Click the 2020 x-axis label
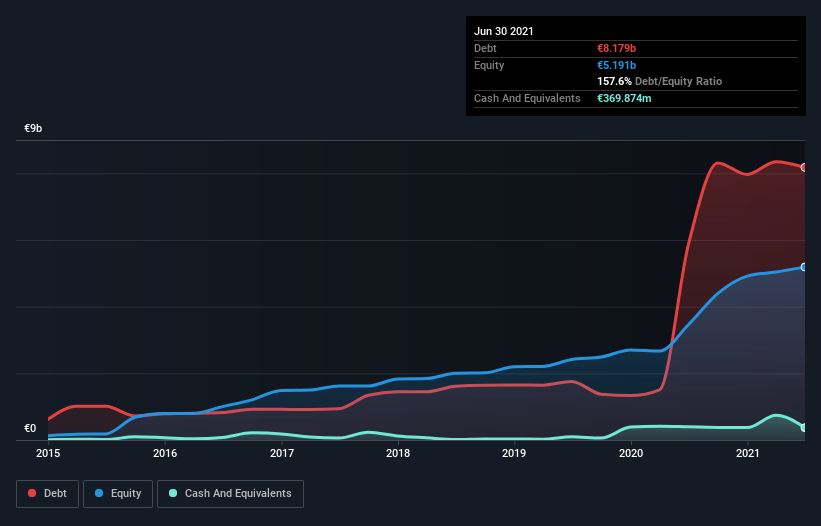The width and height of the screenshot is (821, 526). click(631, 453)
